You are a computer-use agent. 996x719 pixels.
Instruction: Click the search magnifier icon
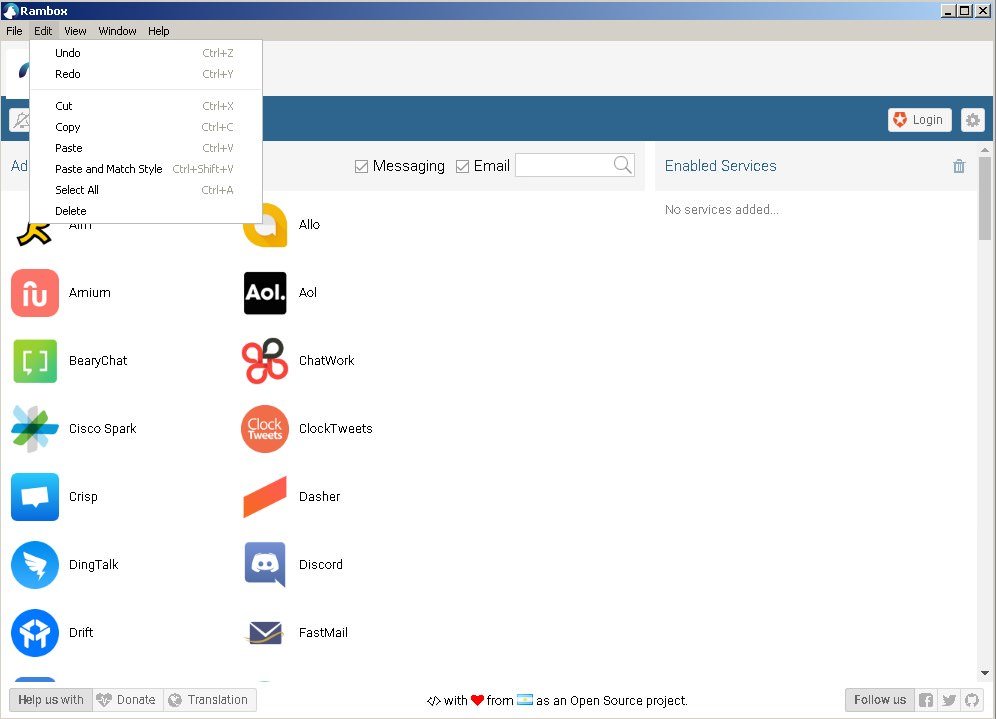coord(622,165)
